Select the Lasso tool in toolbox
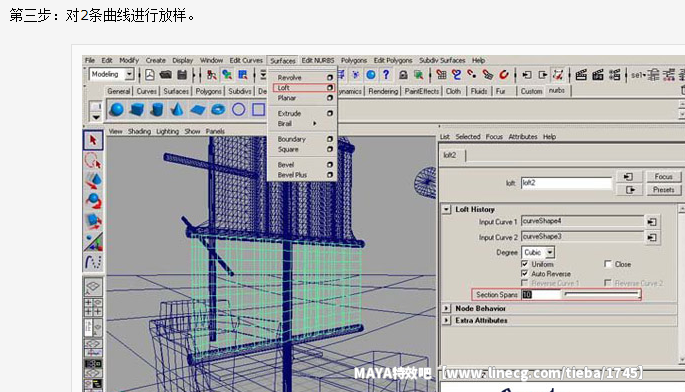Screen dimensions: 685x392 coord(93,161)
